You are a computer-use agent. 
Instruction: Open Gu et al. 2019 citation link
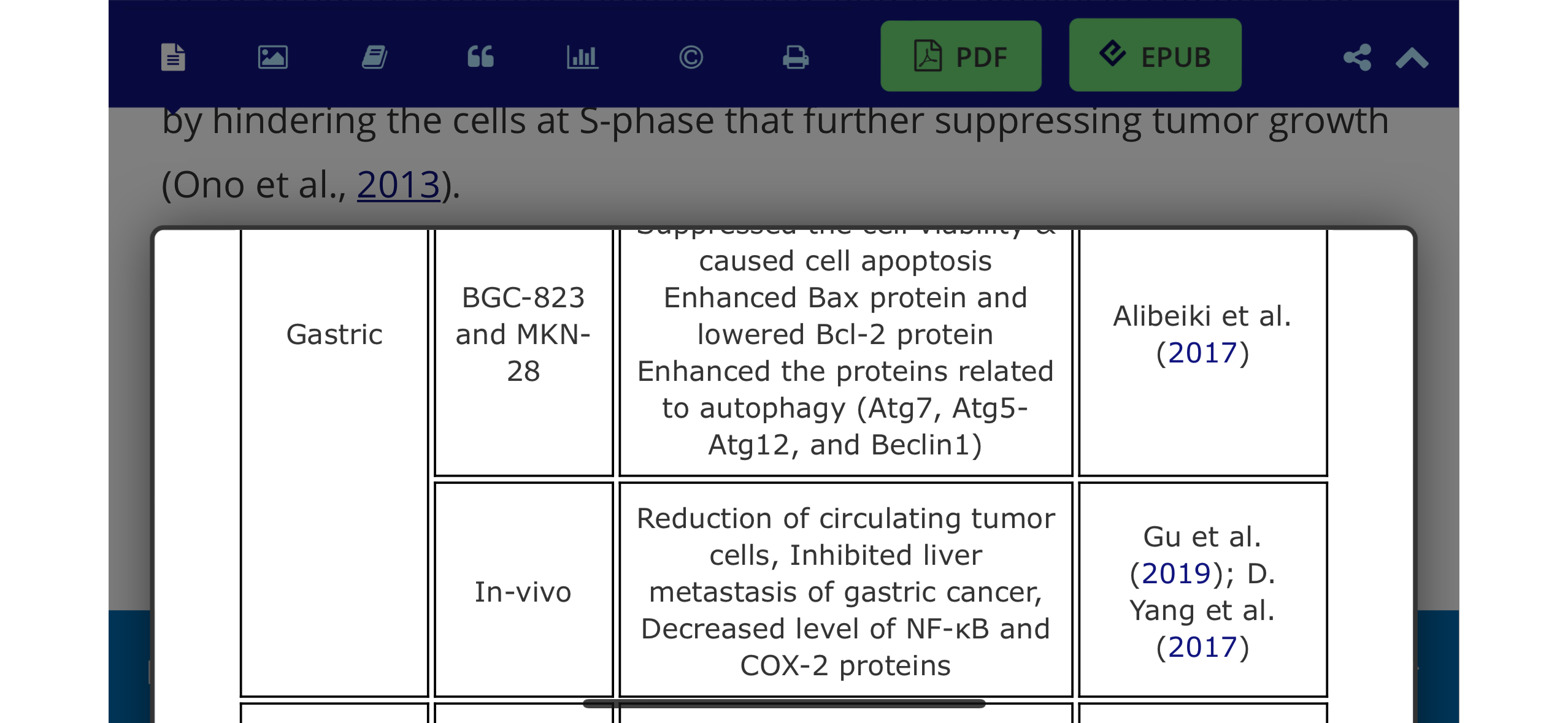pyautogui.click(x=1176, y=573)
